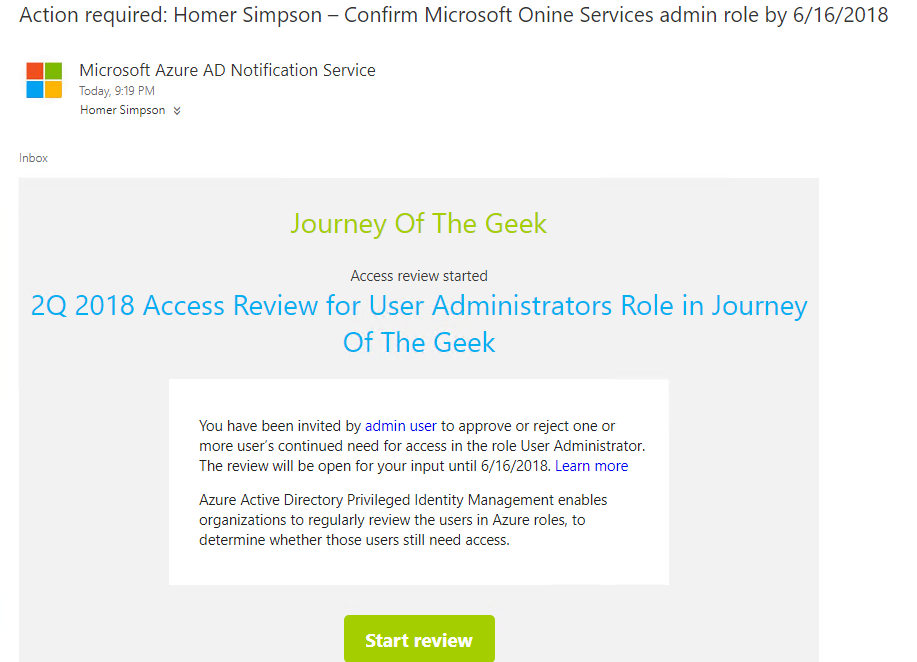
Task: Click the 'Access review started' caption
Action: (x=419, y=276)
